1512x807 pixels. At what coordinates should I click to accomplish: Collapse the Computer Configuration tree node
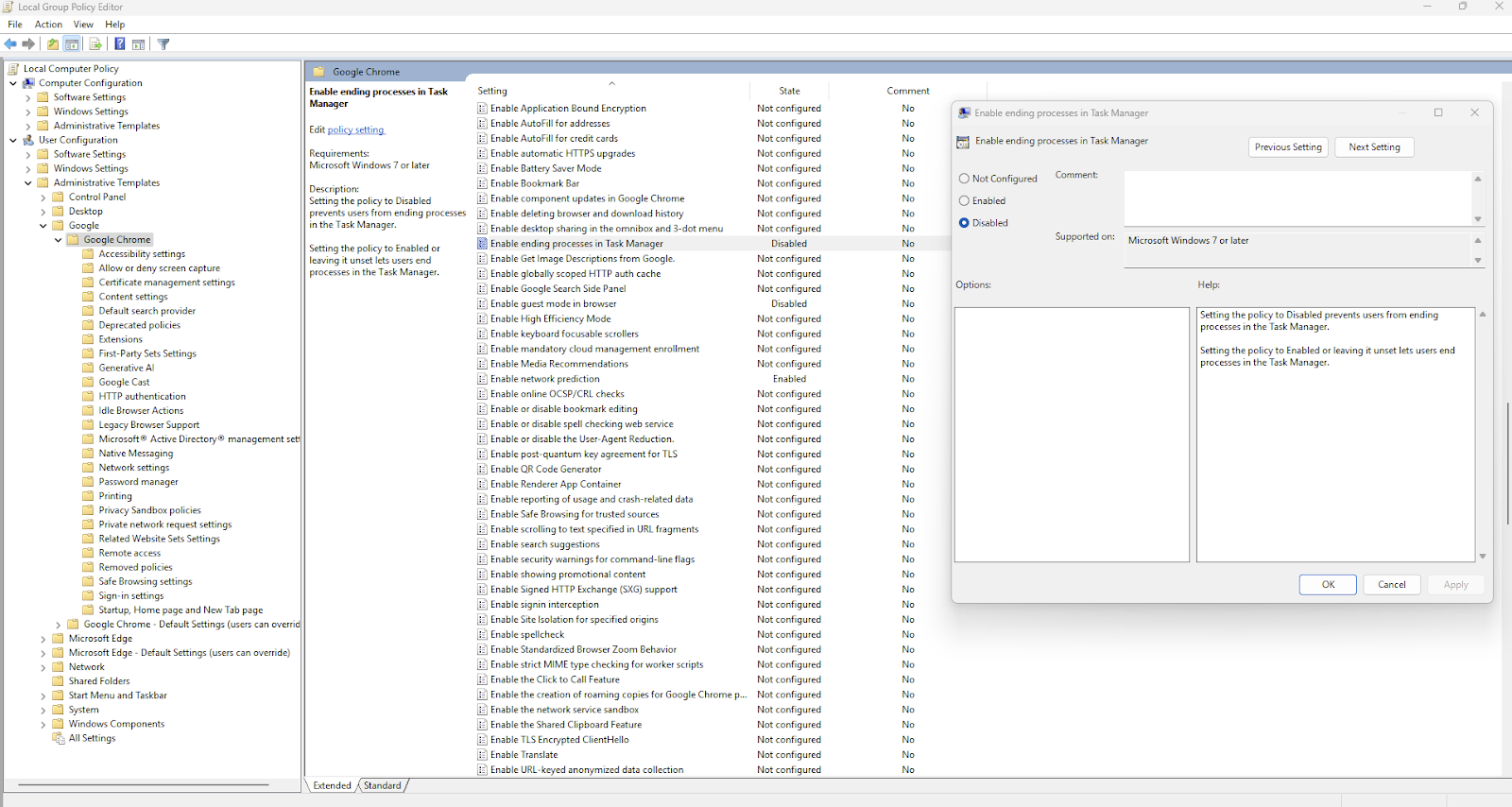pyautogui.click(x=13, y=83)
